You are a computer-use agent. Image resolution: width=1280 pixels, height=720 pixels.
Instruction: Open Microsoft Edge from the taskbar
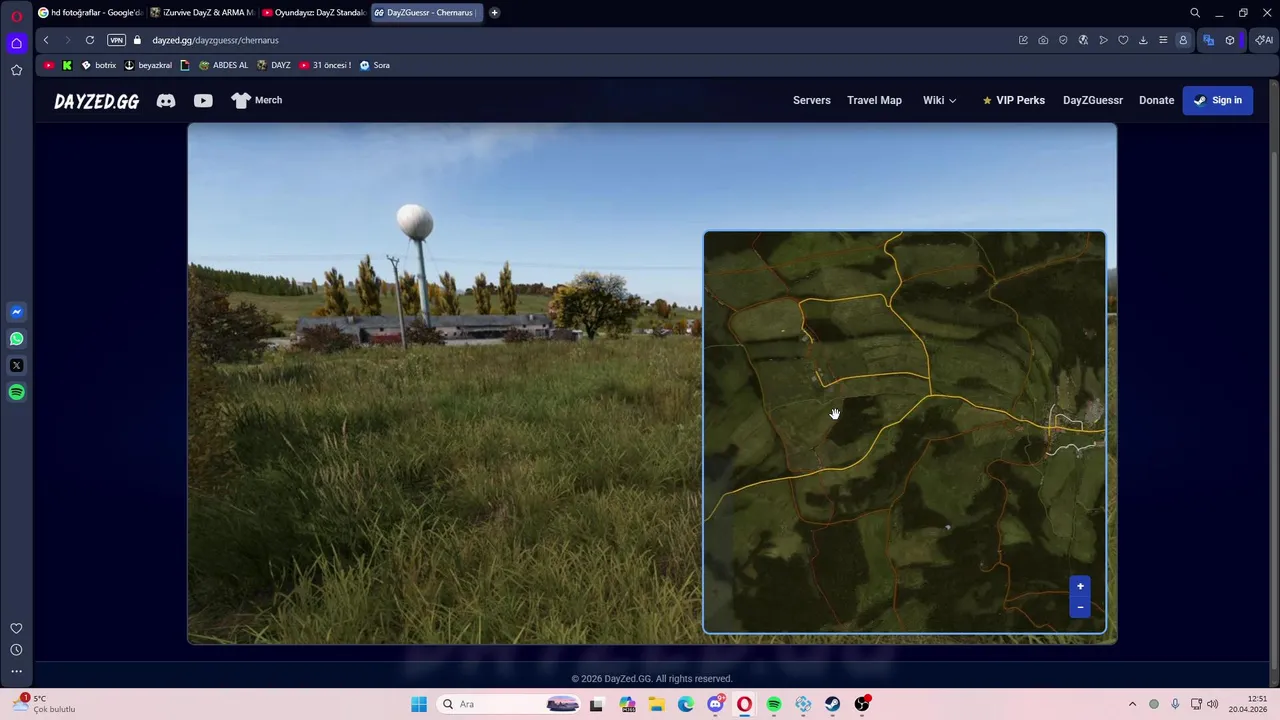(x=686, y=704)
